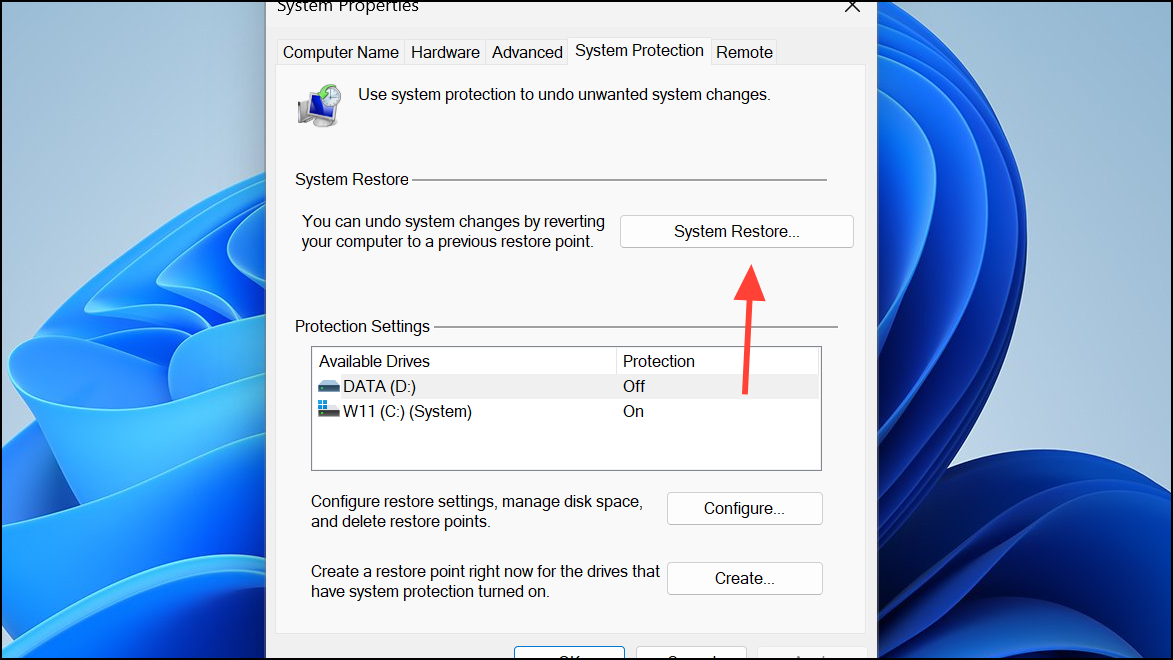Switch to the Hardware tab
1173x660 pixels.
(445, 52)
